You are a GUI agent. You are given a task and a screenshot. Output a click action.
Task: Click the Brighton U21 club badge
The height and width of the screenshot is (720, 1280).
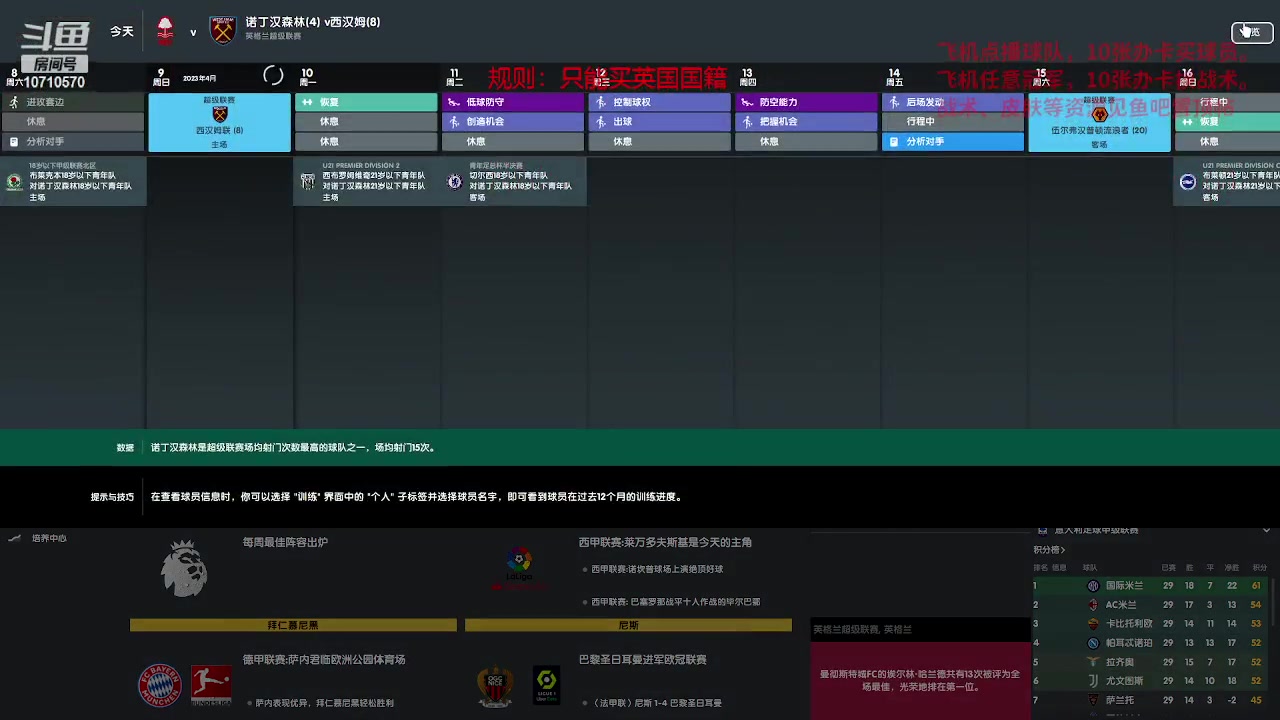click(x=1188, y=182)
